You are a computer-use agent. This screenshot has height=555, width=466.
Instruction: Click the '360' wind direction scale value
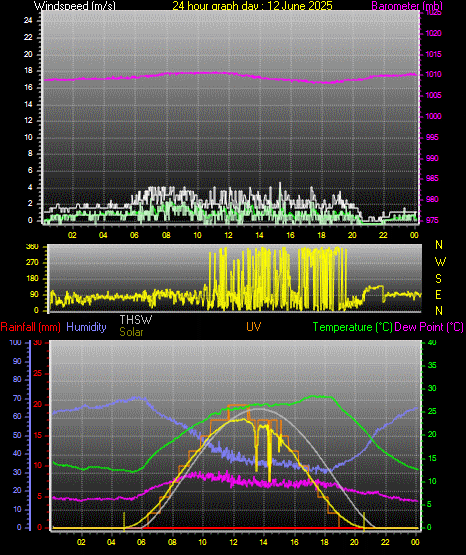tap(32, 247)
